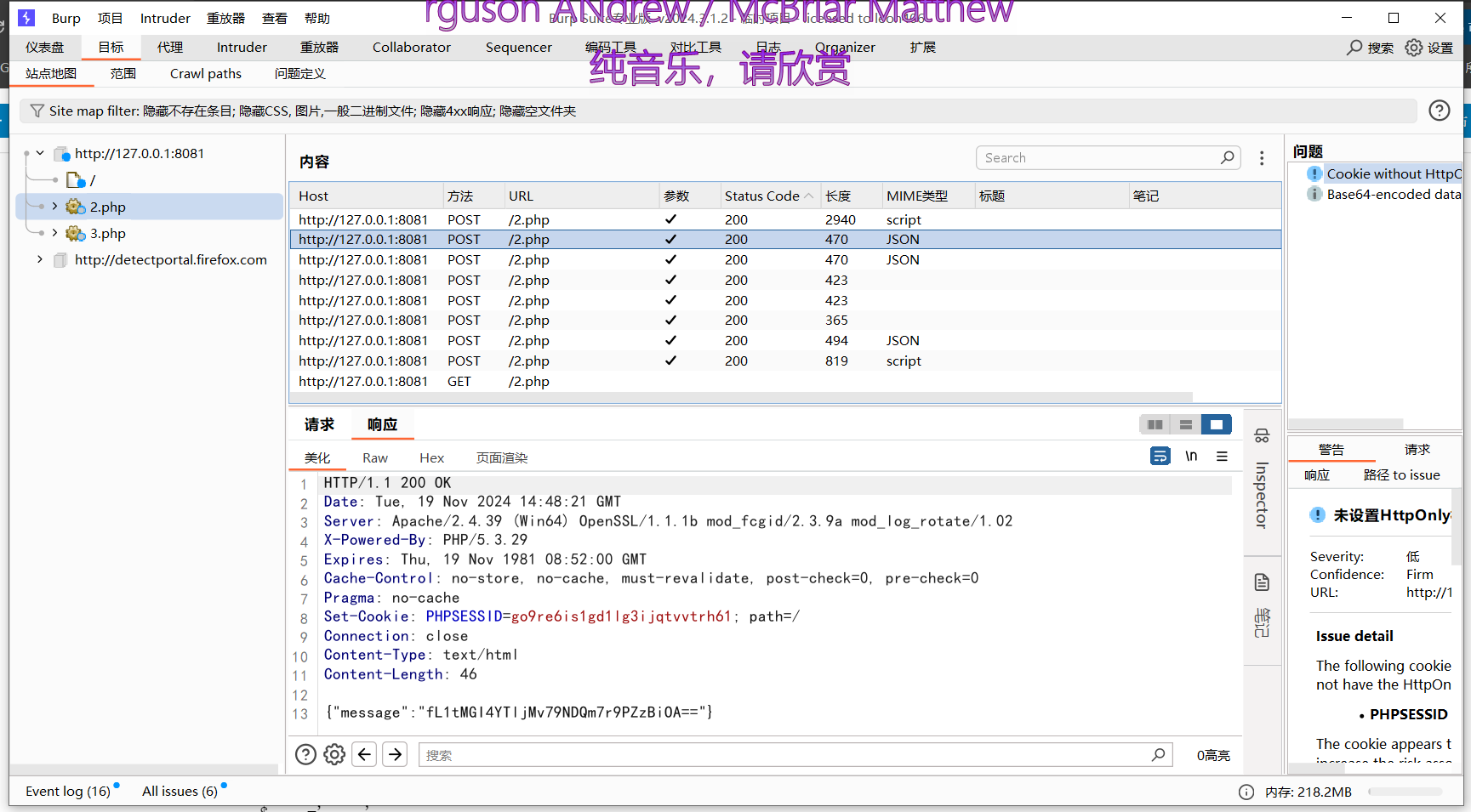Open the 帮助 menu
The width and height of the screenshot is (1471, 812).
tap(317, 18)
